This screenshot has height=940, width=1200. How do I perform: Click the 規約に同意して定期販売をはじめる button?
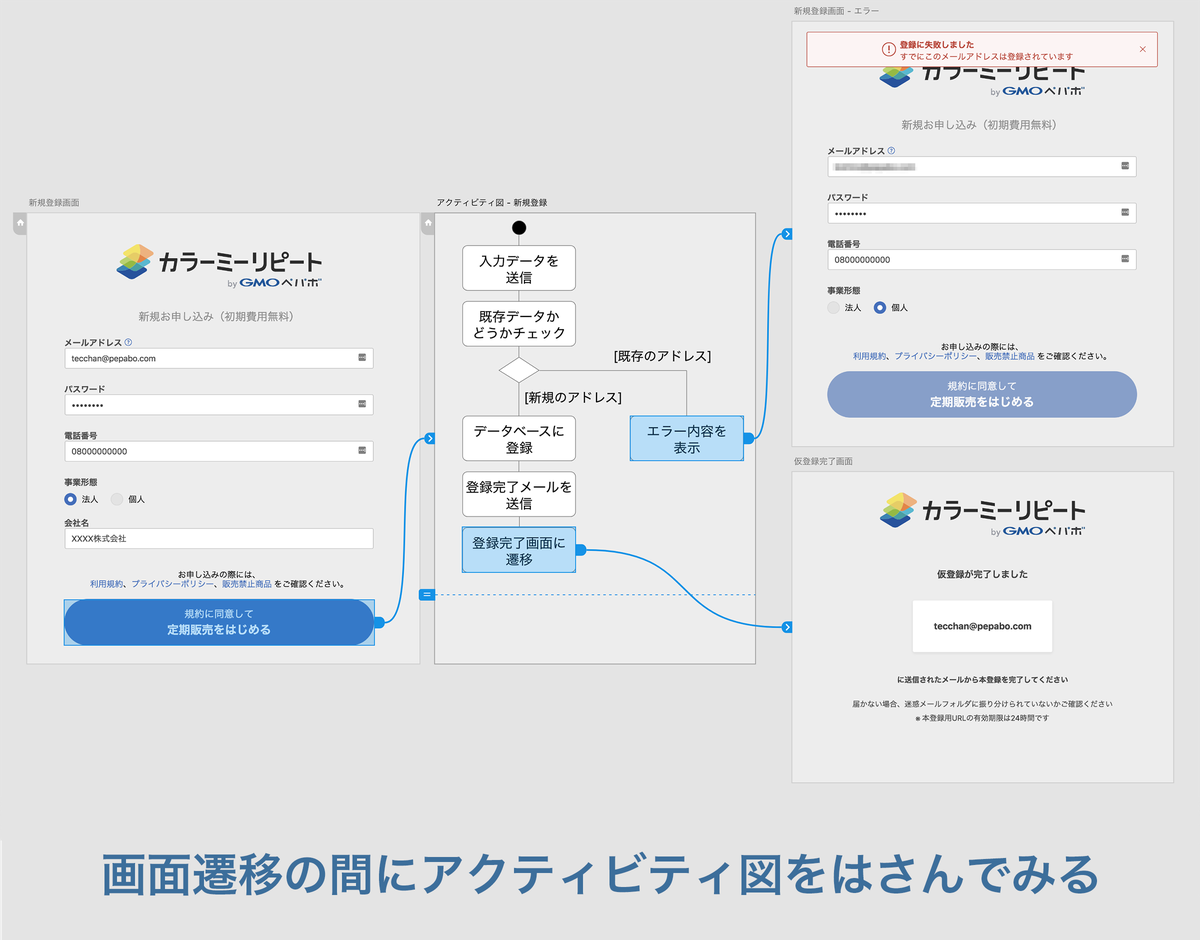219,622
